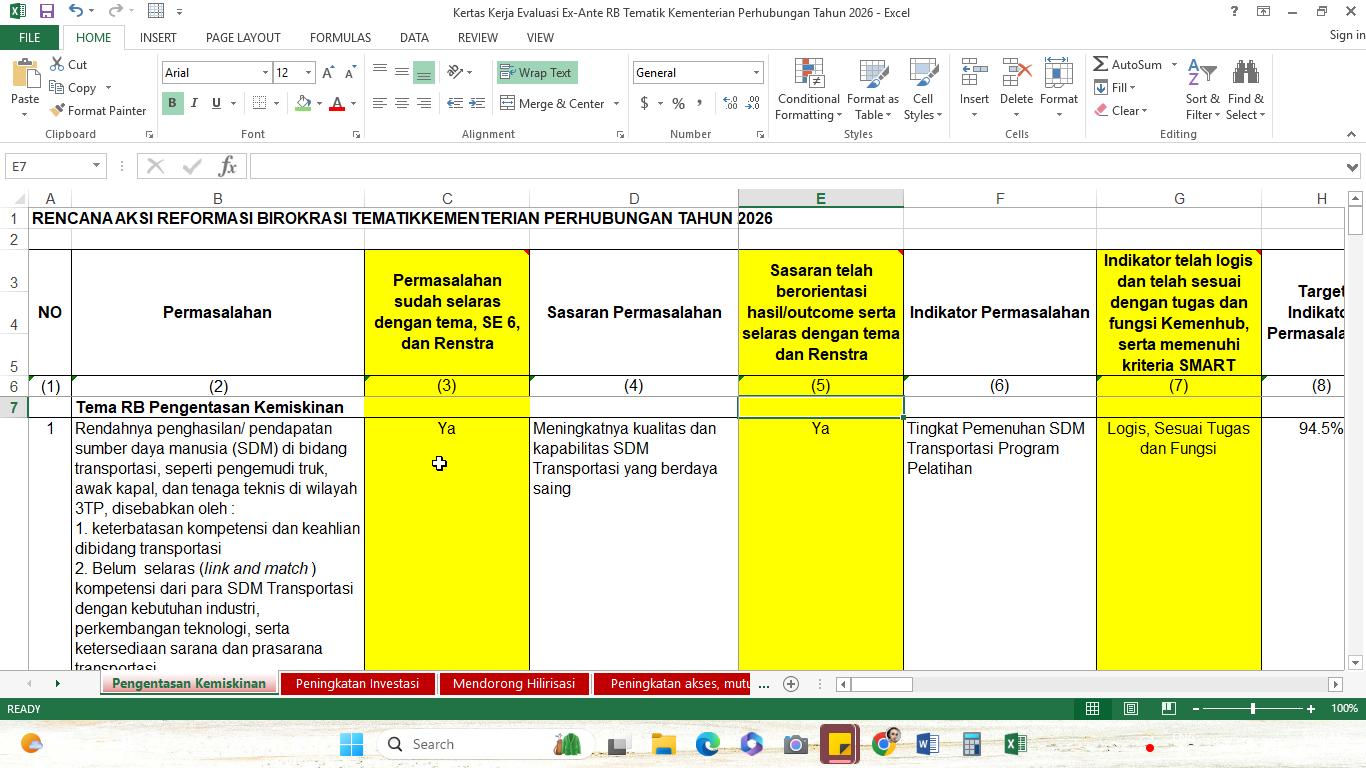Image resolution: width=1366 pixels, height=768 pixels.
Task: Add a new sheet with plus button
Action: (791, 684)
